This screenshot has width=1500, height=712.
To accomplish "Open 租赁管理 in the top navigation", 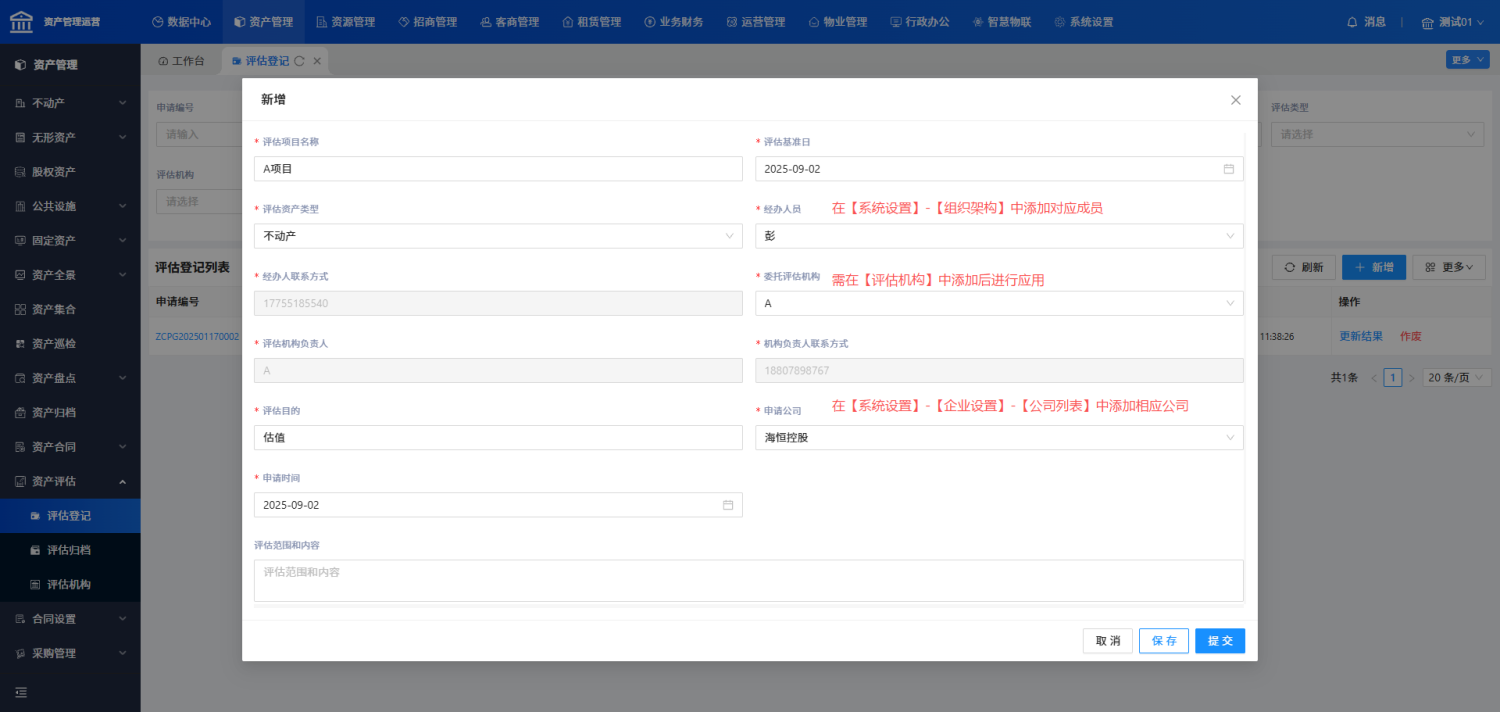I will [591, 21].
